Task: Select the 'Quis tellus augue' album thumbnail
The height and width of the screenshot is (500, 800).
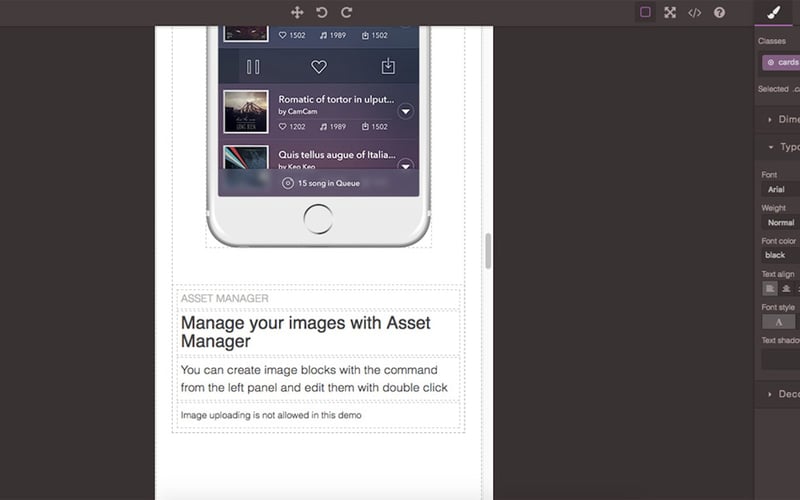Action: click(x=246, y=157)
